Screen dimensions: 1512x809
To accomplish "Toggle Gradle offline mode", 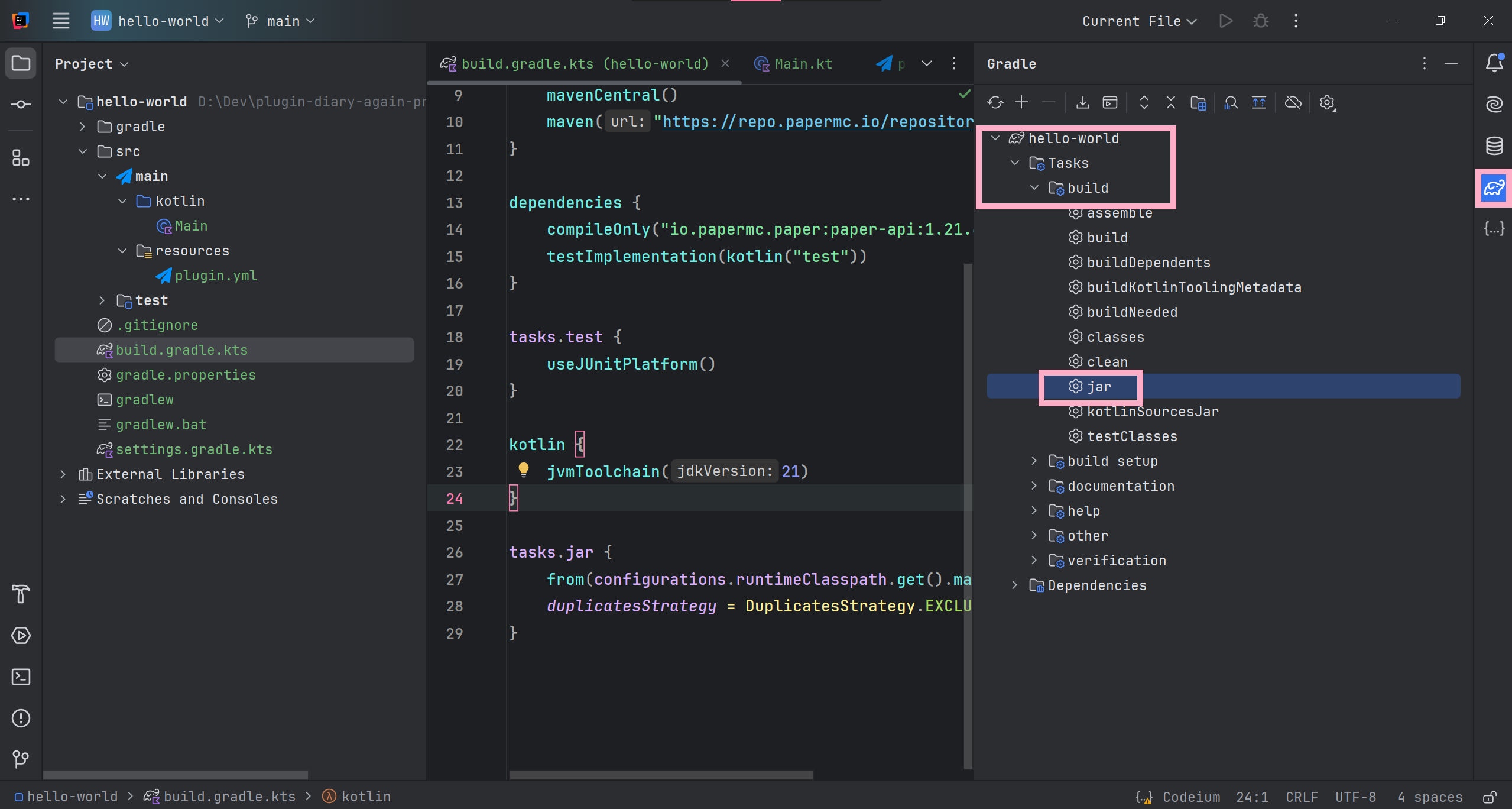I will pos(1293,102).
